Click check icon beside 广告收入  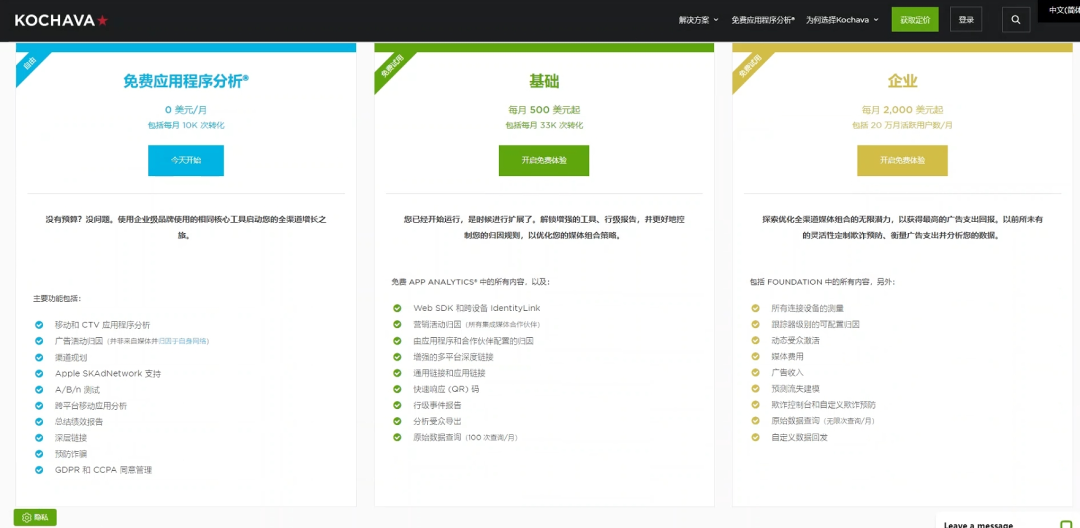(x=756, y=372)
